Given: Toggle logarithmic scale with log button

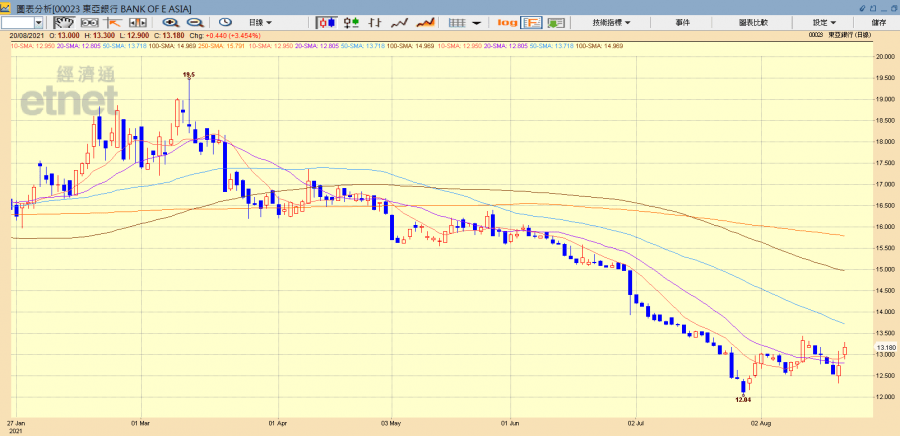Looking at the screenshot, I should (x=507, y=22).
